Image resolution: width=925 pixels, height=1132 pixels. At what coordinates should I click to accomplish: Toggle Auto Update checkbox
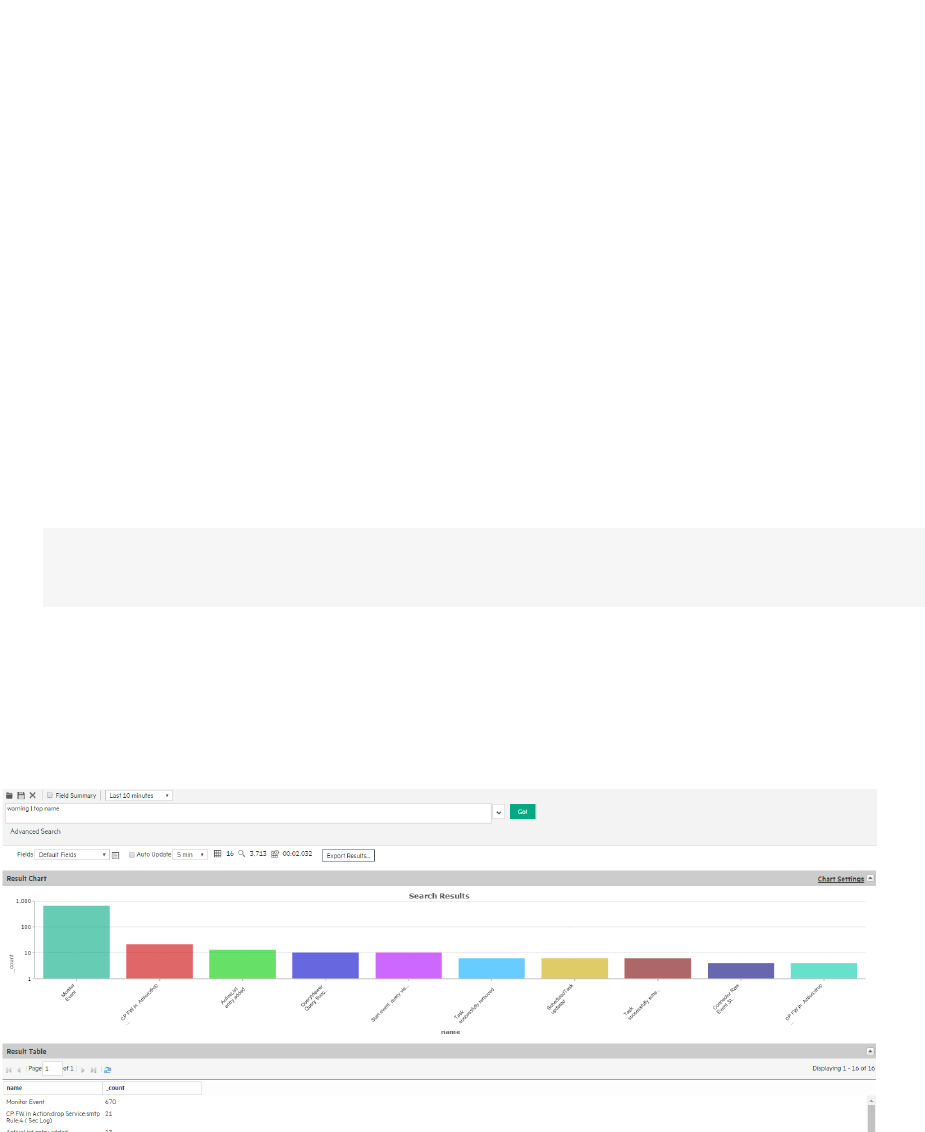(131, 855)
